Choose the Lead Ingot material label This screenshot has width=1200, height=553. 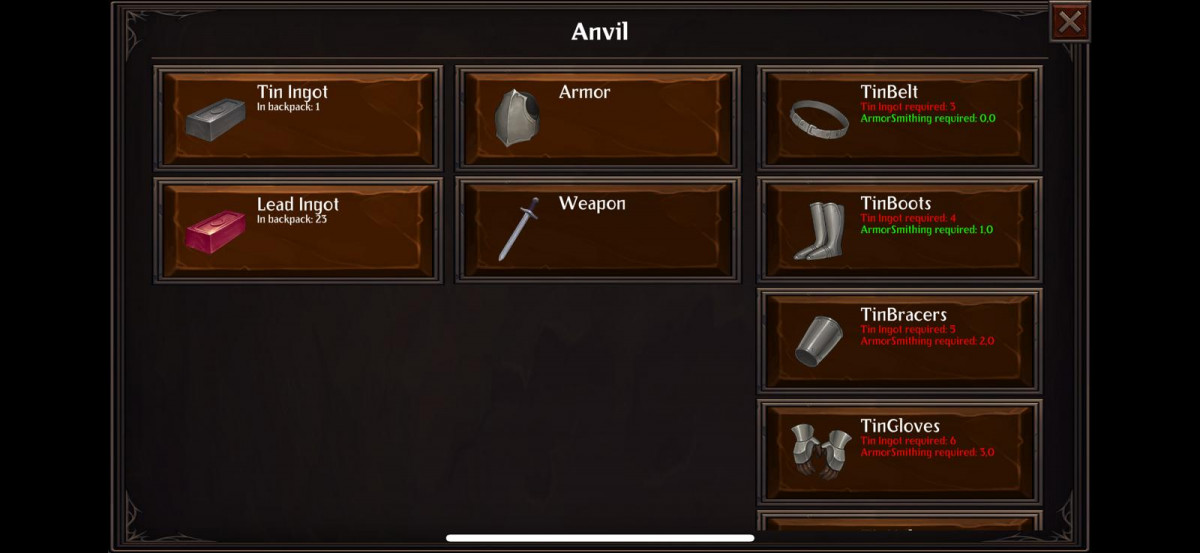pos(298,204)
